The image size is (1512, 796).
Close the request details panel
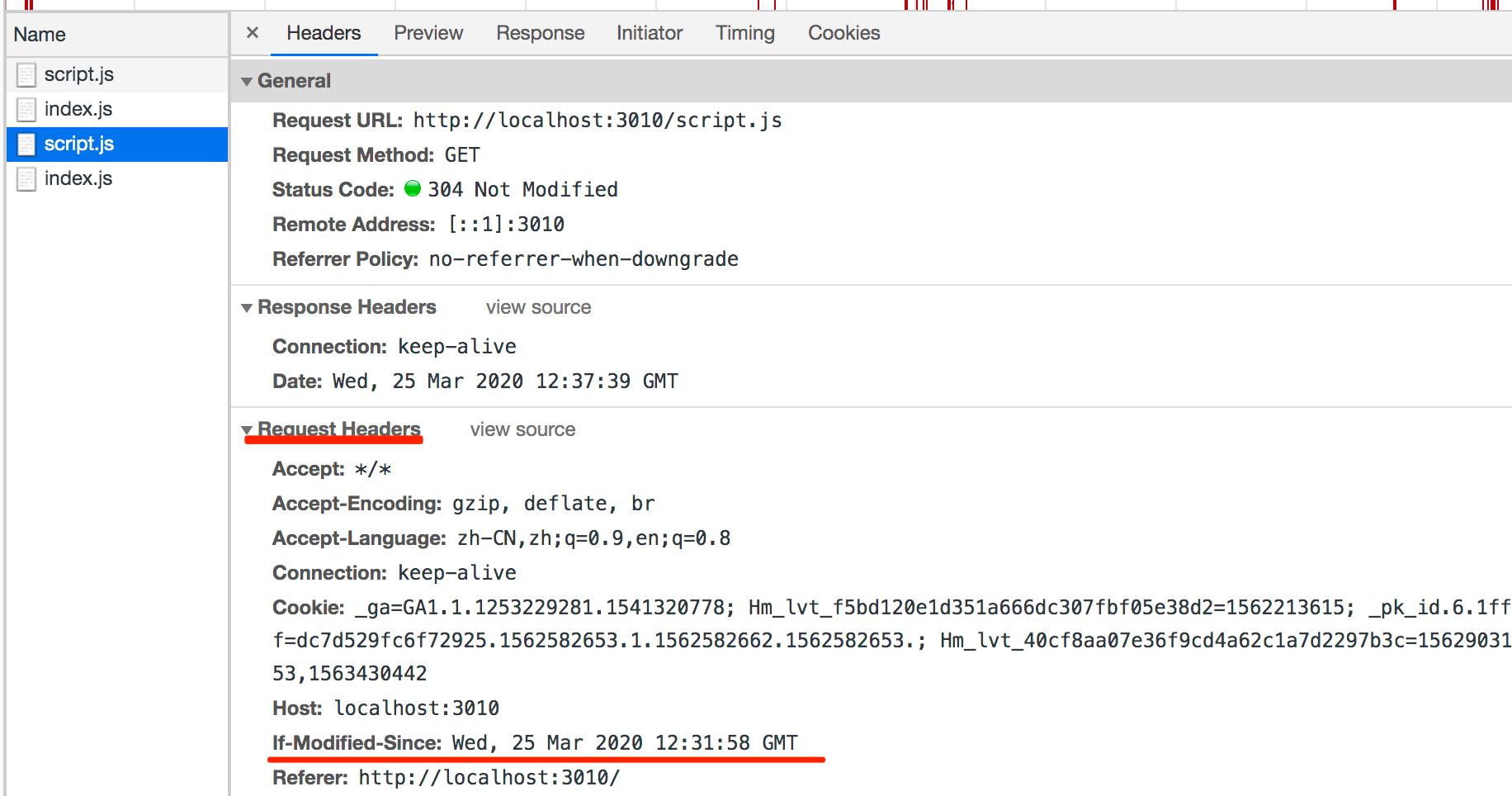click(x=253, y=33)
